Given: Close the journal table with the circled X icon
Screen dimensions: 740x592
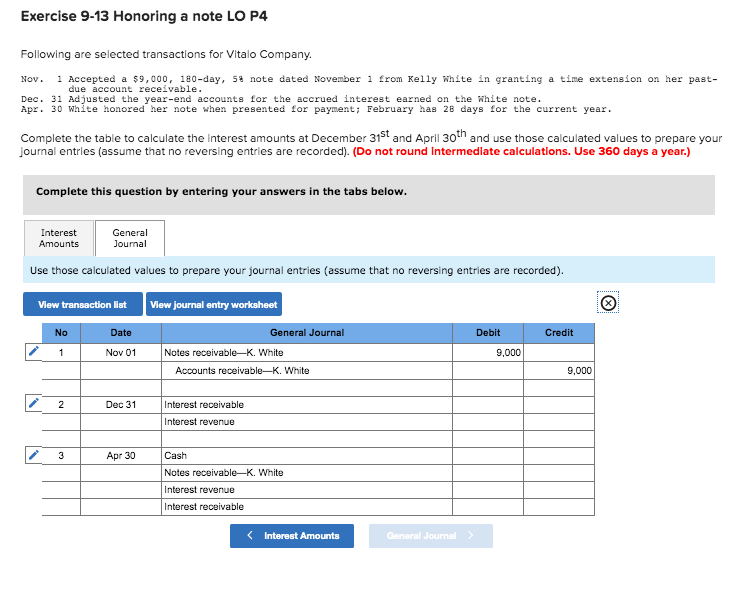Looking at the screenshot, I should click(608, 303).
